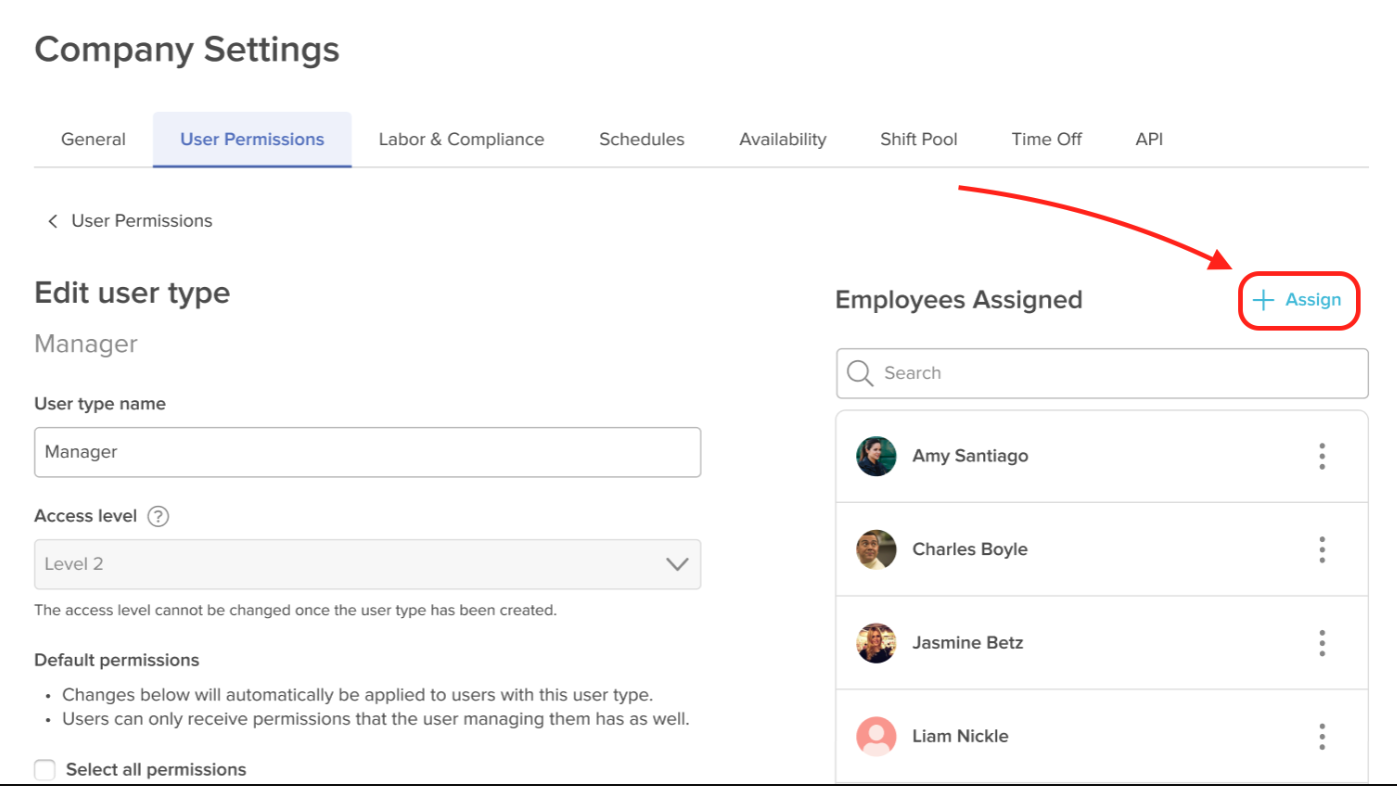Screen dimensions: 1397x786
Task: Expand the Level 2 access level dropdown
Action: point(367,564)
